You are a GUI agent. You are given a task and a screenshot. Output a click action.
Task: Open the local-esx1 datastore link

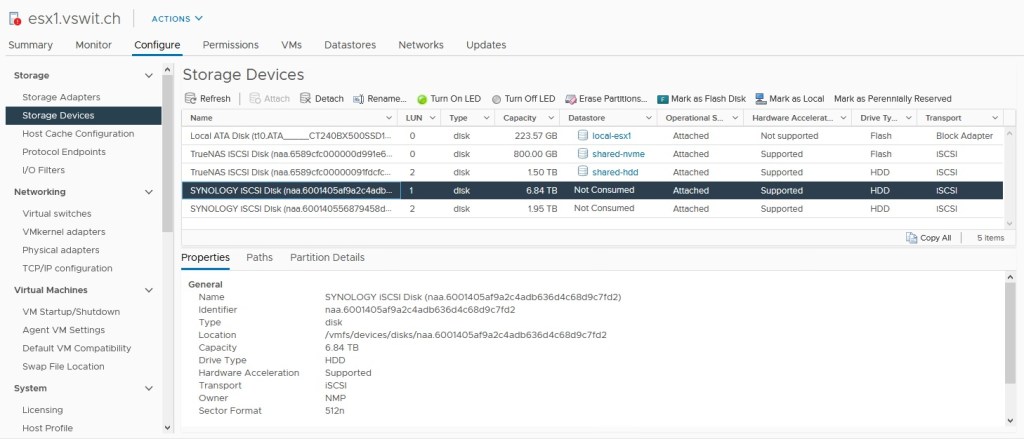coord(614,135)
